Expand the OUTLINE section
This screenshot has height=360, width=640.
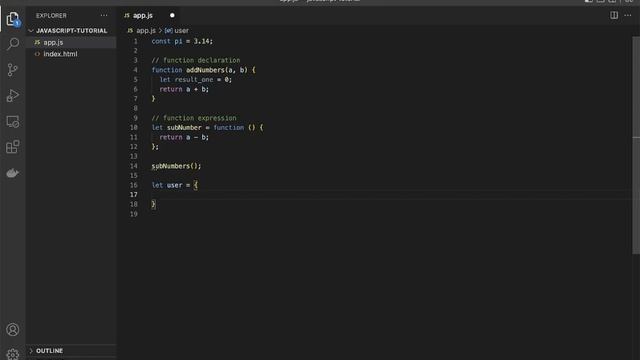pos(71,351)
